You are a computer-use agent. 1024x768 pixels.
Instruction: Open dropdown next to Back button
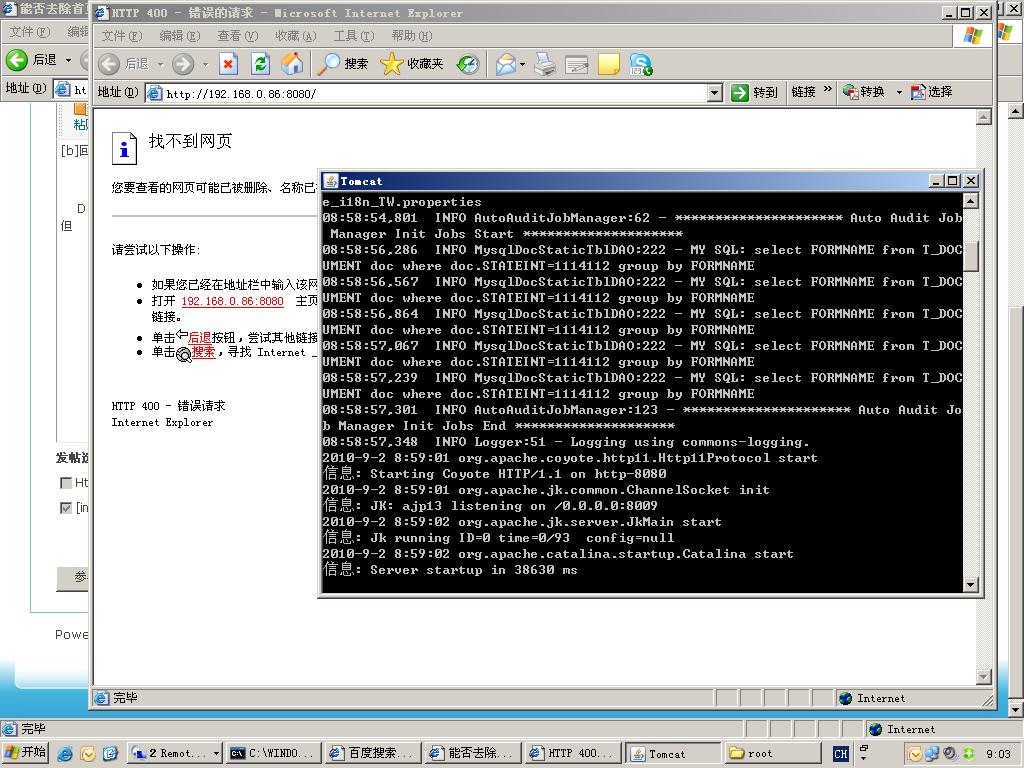tap(160, 65)
